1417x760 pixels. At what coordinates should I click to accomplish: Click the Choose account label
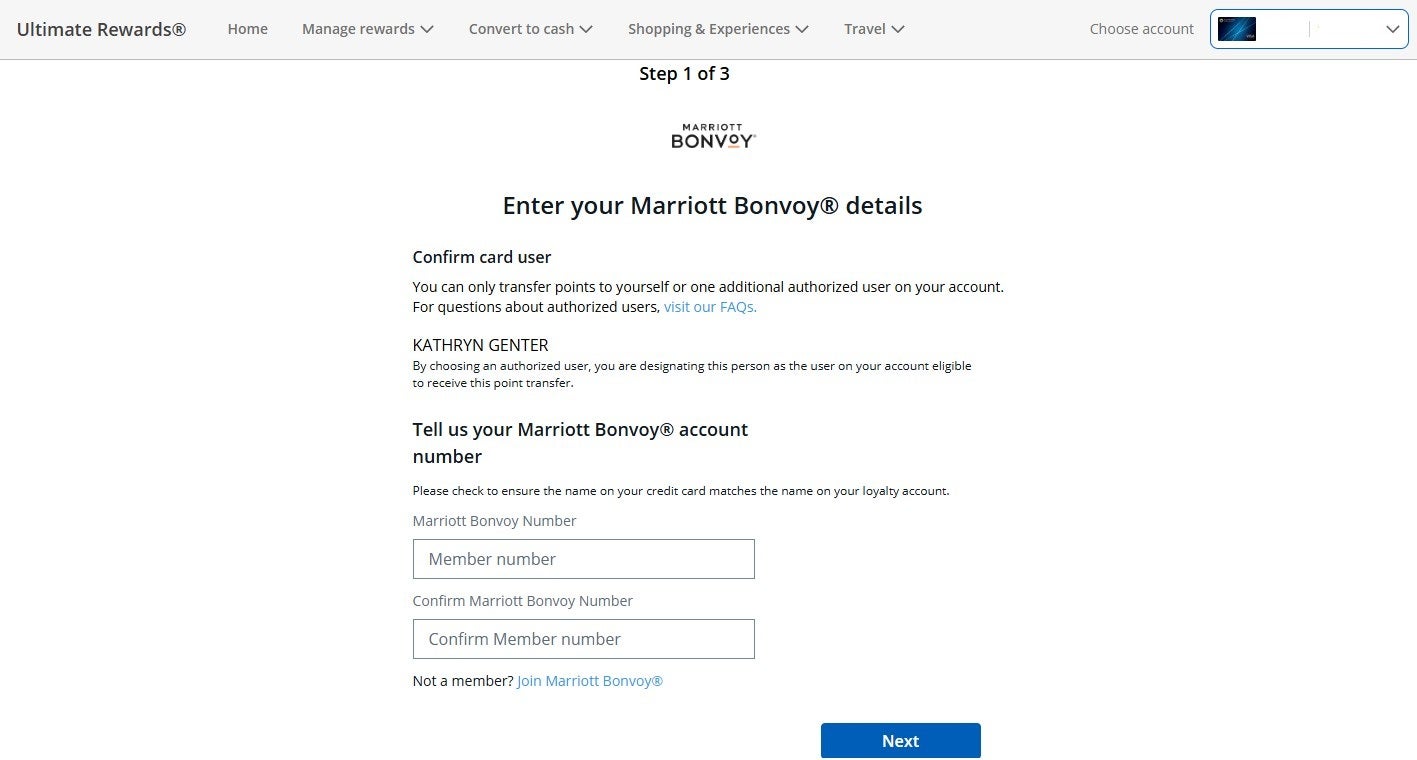(x=1141, y=29)
